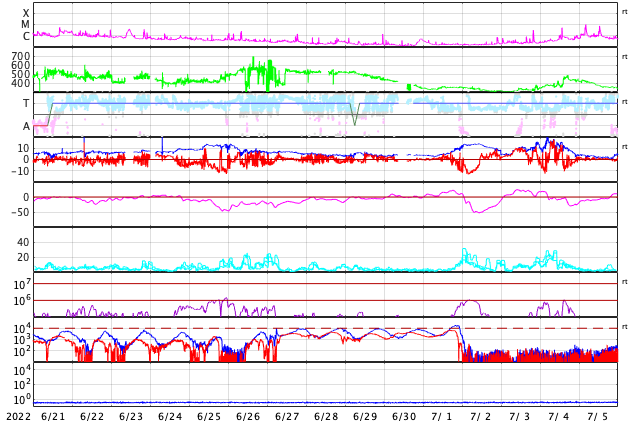Click the 10 tick in red-blue panel
The height and width of the screenshot is (424, 634).
point(23,148)
